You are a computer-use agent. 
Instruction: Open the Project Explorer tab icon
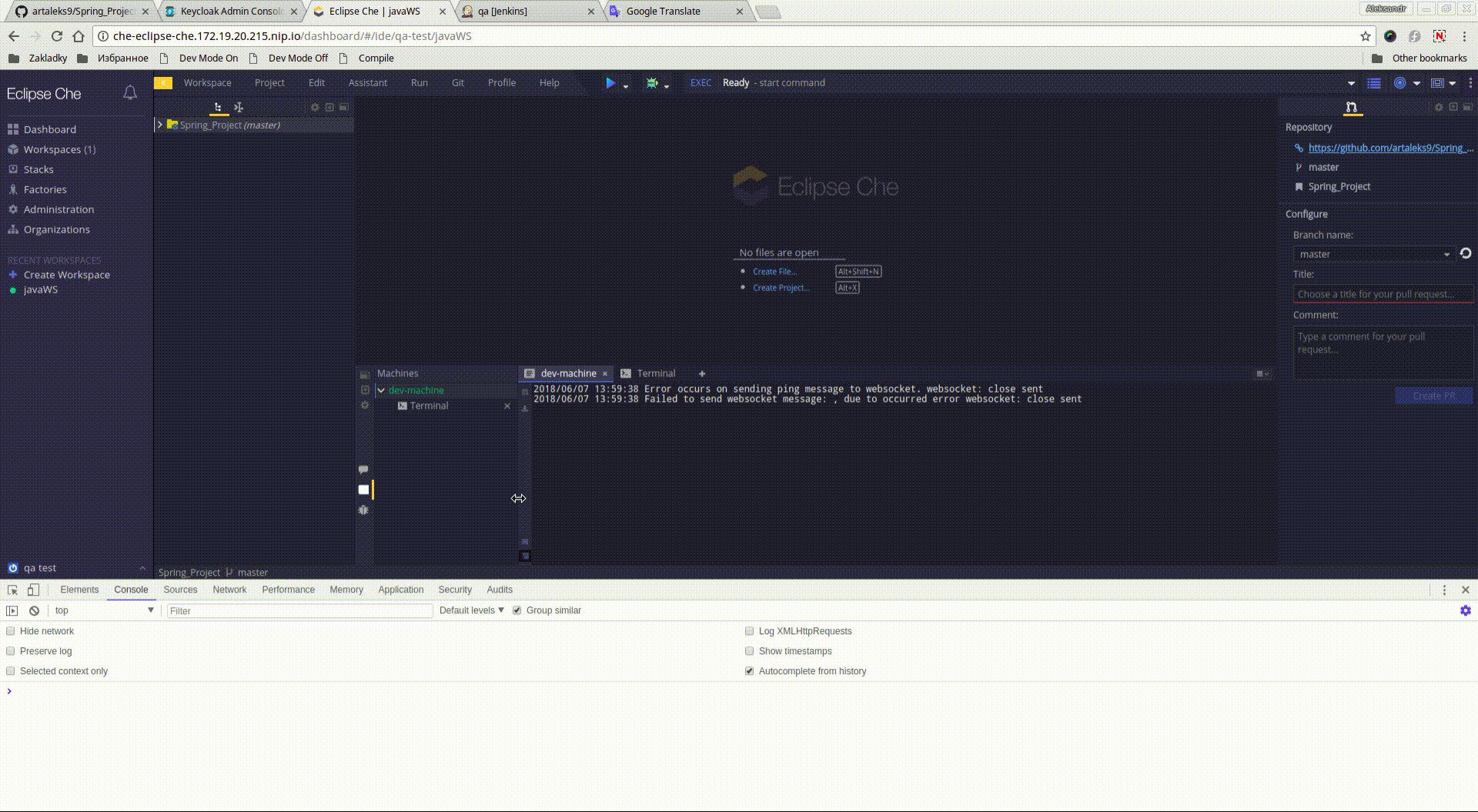coord(219,107)
